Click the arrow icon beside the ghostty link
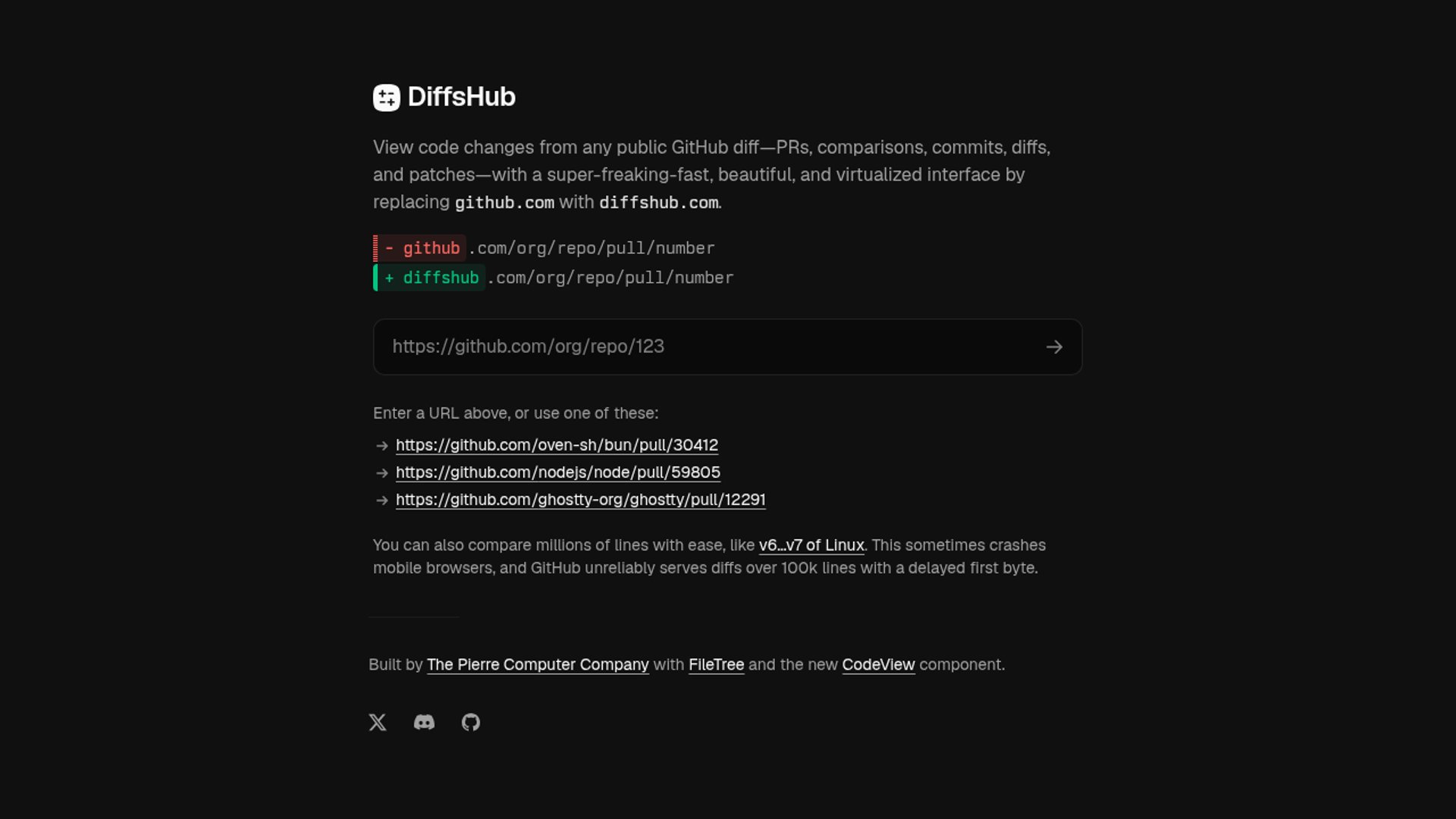Viewport: 1456px width, 819px height. tap(382, 500)
